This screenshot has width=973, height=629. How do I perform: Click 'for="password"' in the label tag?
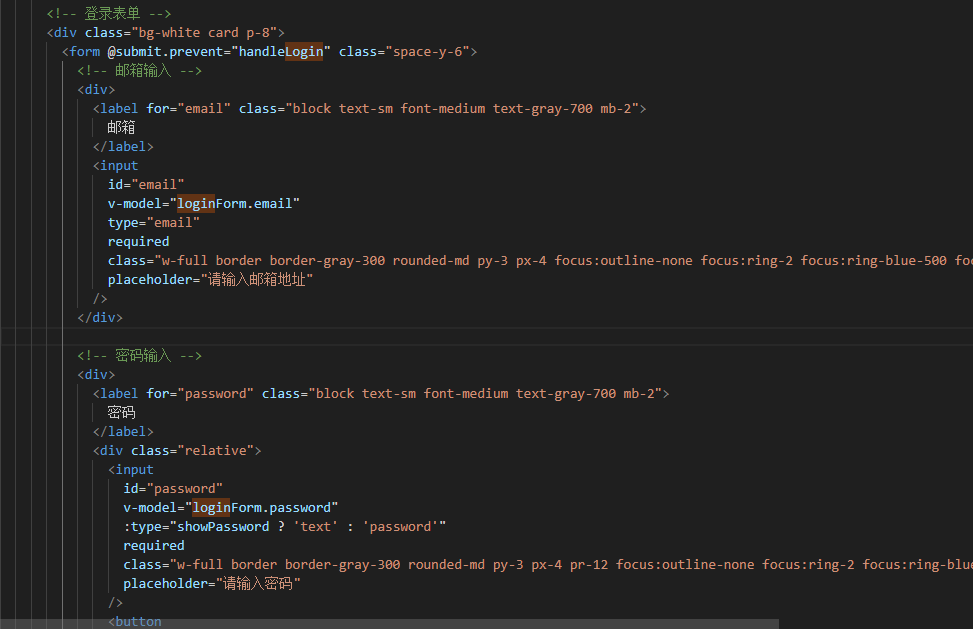point(200,394)
